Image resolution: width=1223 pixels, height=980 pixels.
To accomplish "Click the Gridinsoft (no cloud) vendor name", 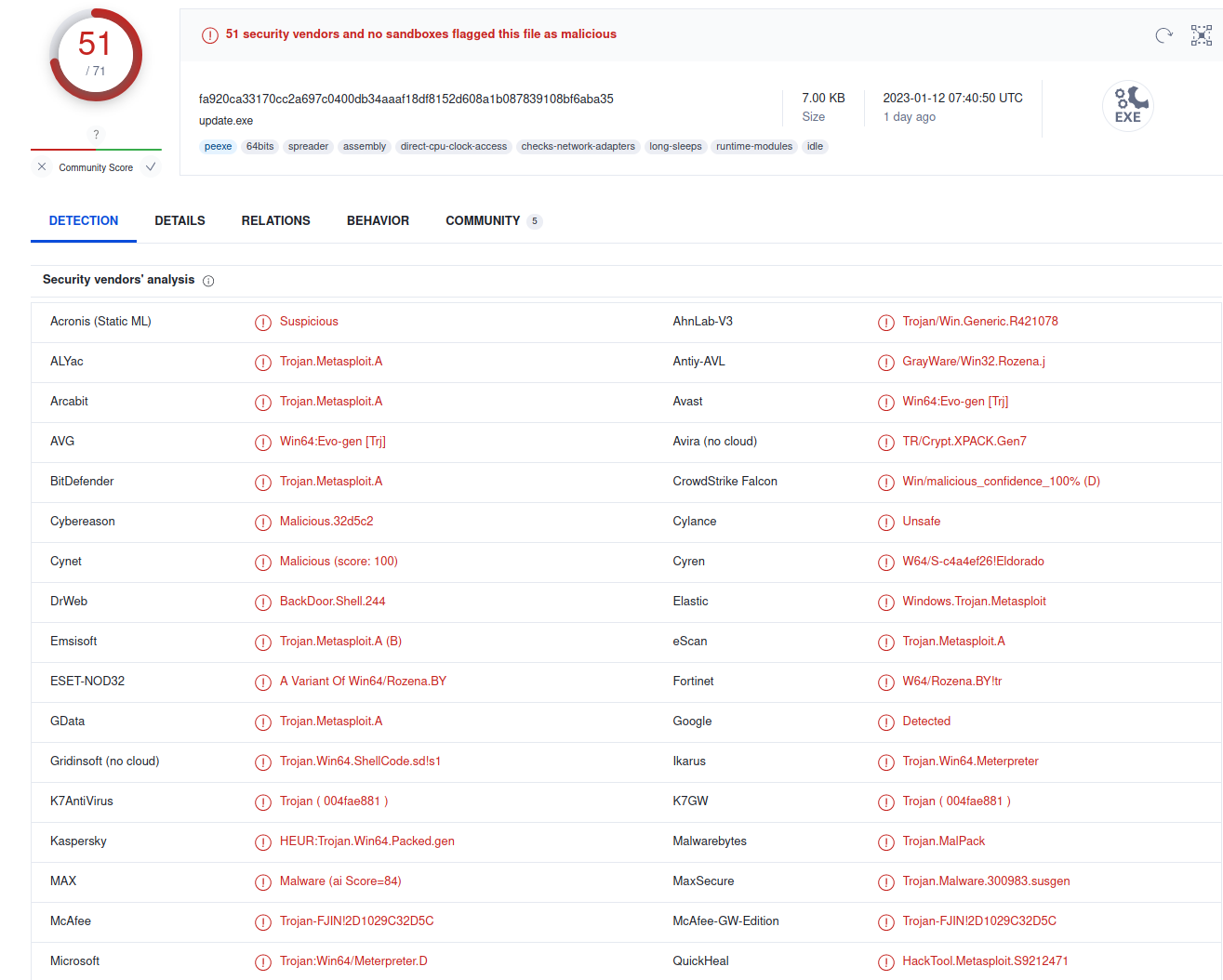I will [105, 761].
